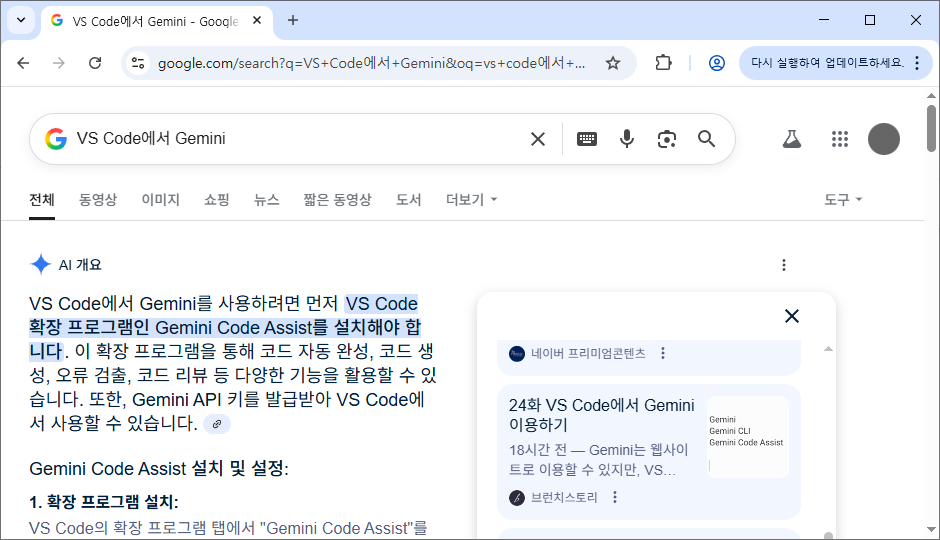View site information icon in address bar

click(x=138, y=63)
